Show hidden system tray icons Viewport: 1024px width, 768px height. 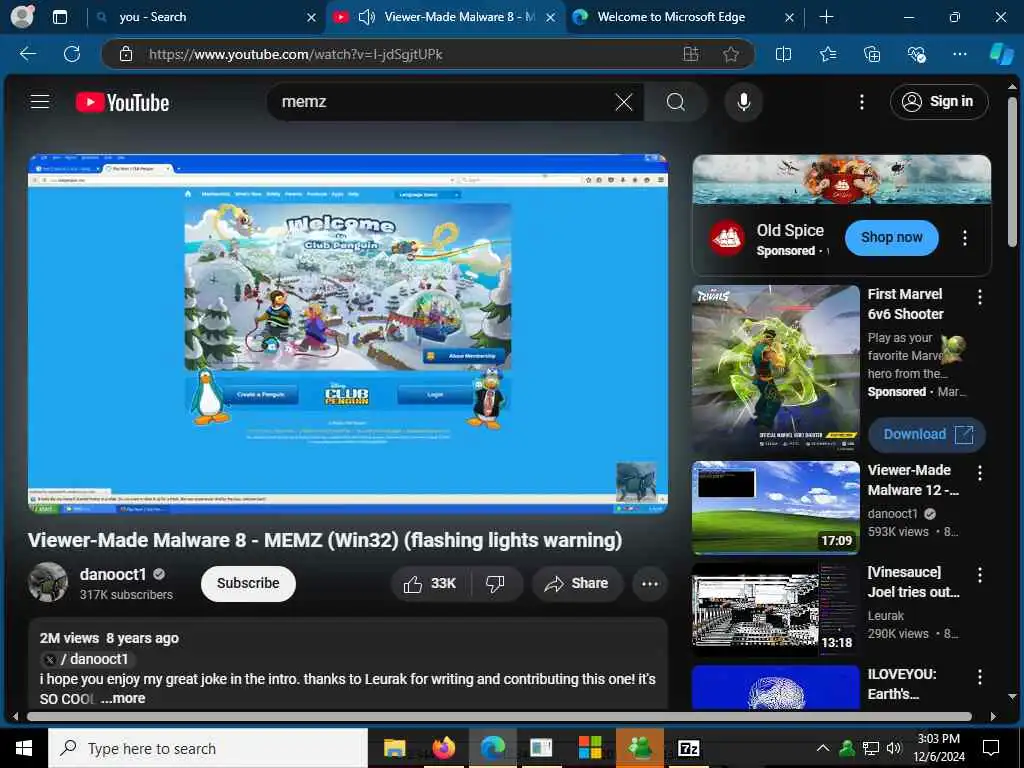point(823,748)
